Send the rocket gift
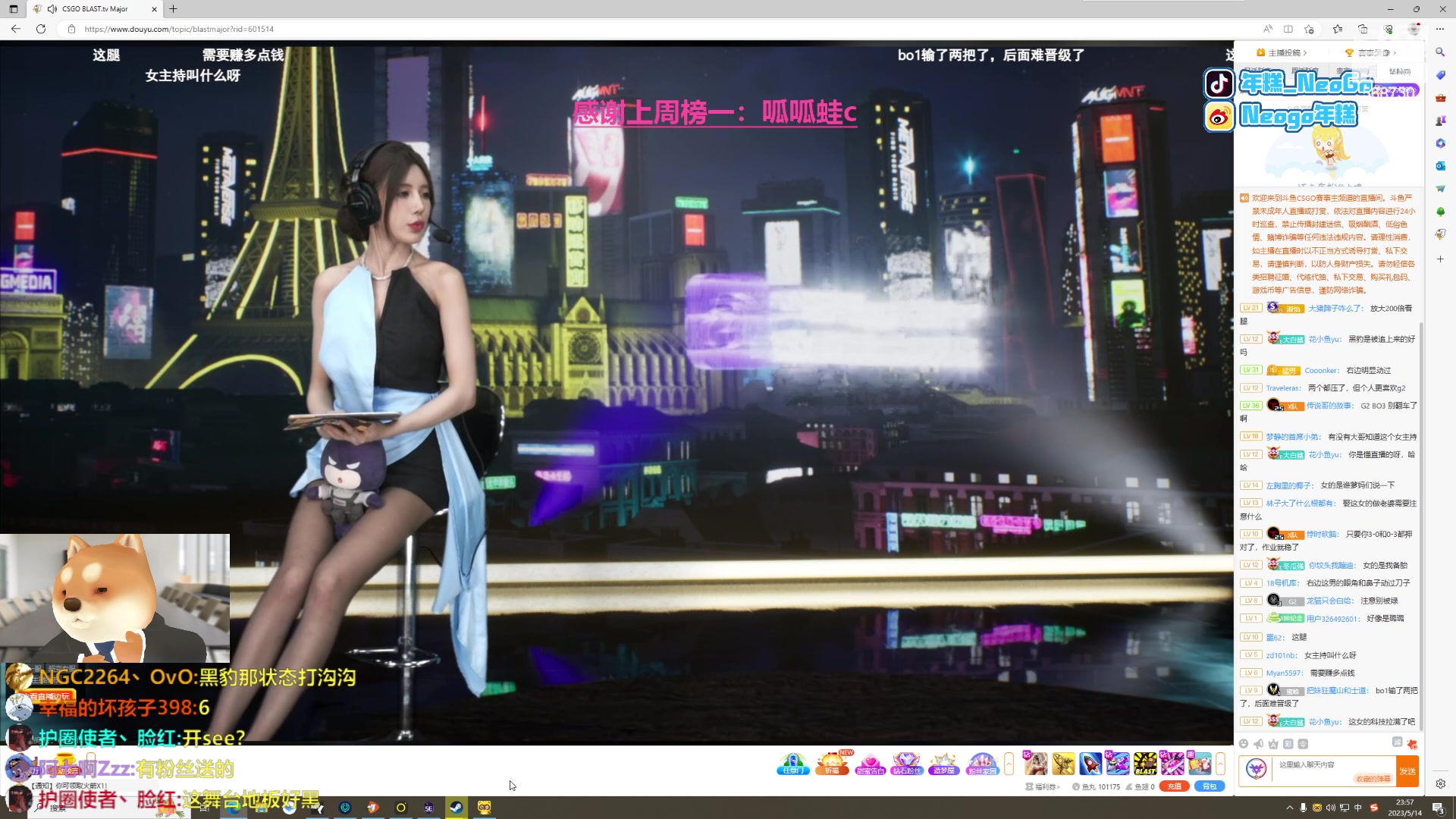This screenshot has height=819, width=1456. coord(1090,763)
